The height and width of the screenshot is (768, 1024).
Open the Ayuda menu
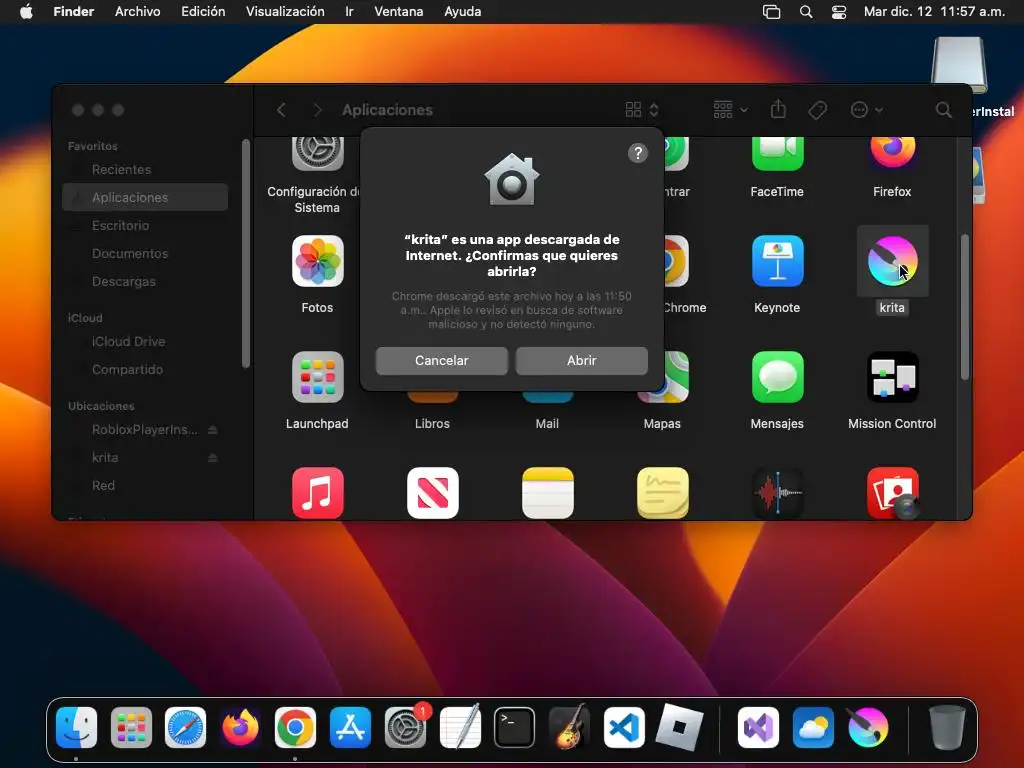click(462, 11)
